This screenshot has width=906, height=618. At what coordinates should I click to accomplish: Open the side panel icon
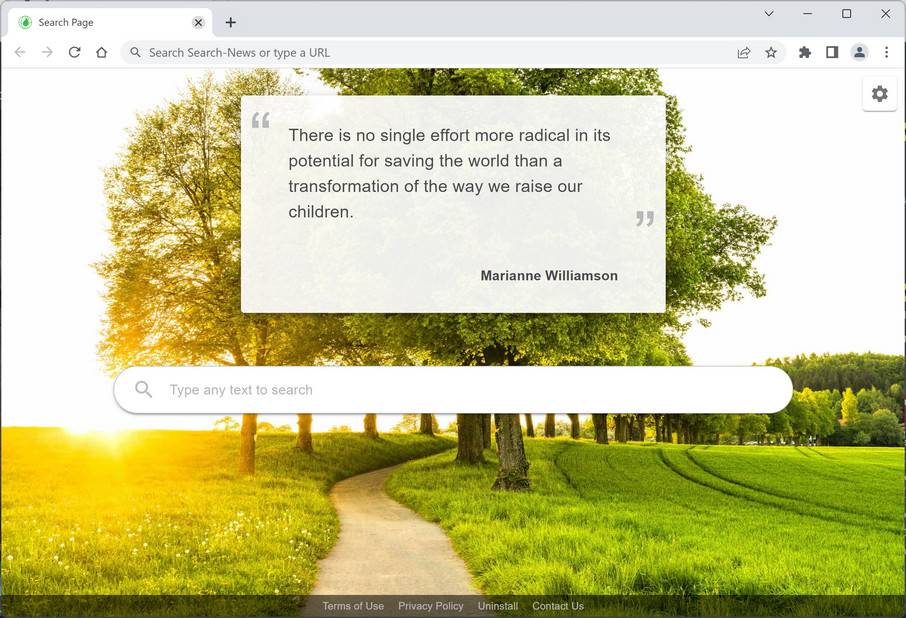click(832, 53)
